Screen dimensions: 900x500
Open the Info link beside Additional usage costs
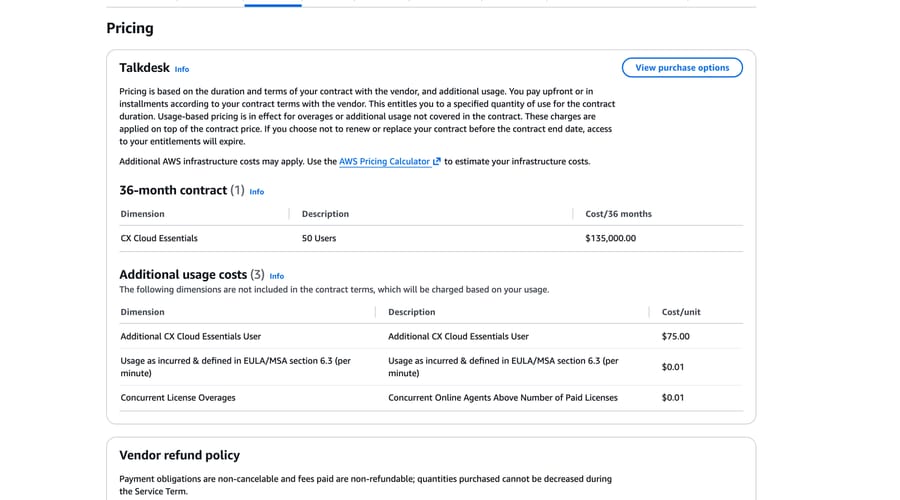click(277, 276)
